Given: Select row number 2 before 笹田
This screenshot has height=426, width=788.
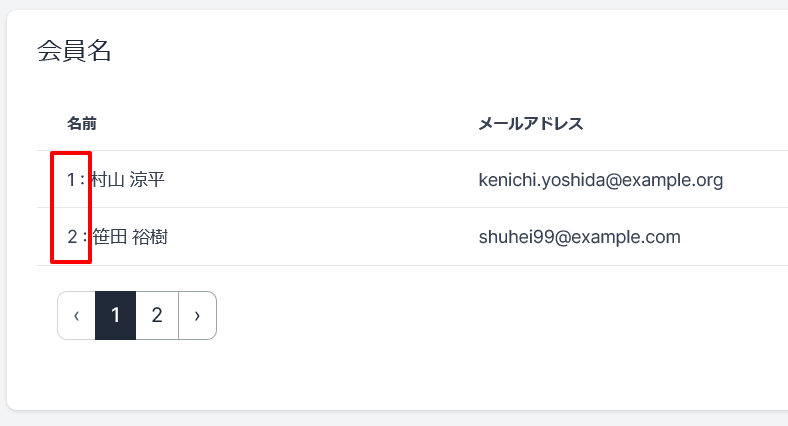Looking at the screenshot, I should (72, 237).
